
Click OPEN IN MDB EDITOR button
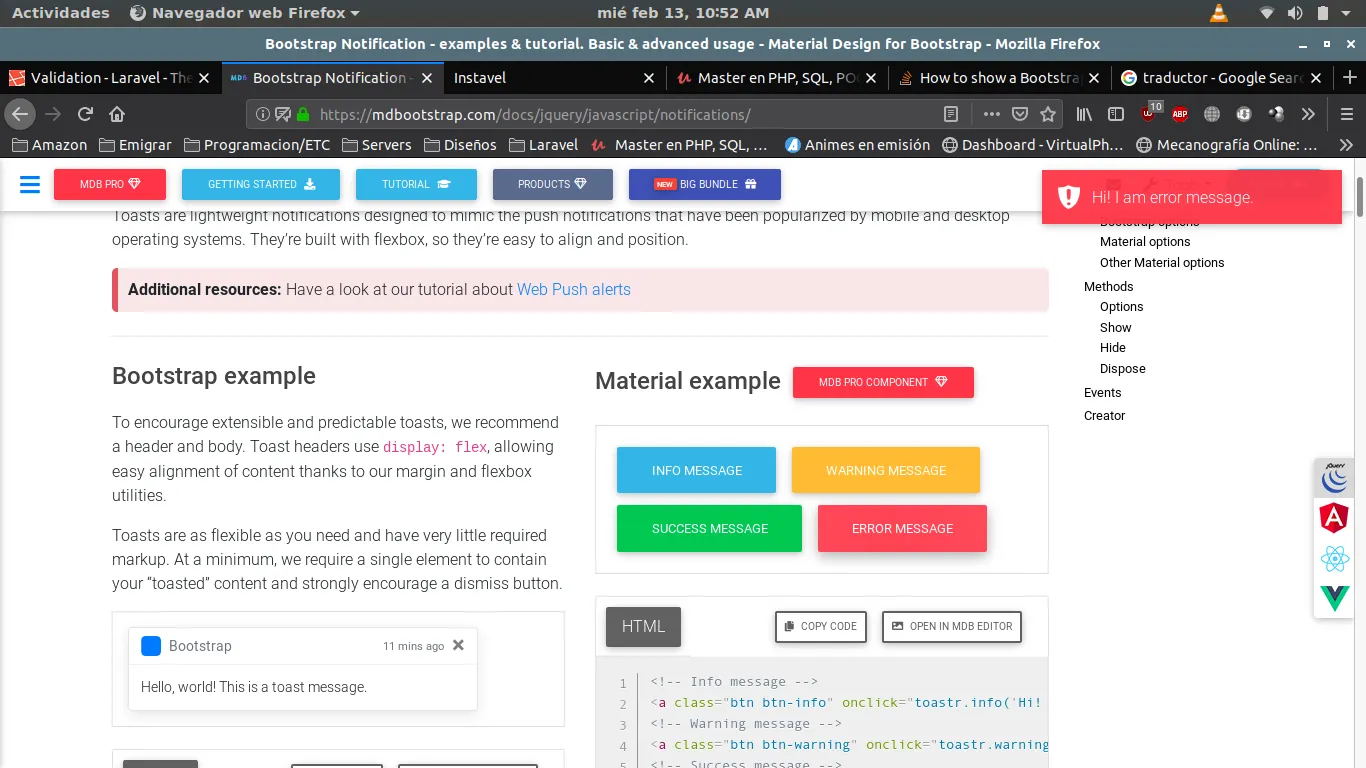(952, 626)
